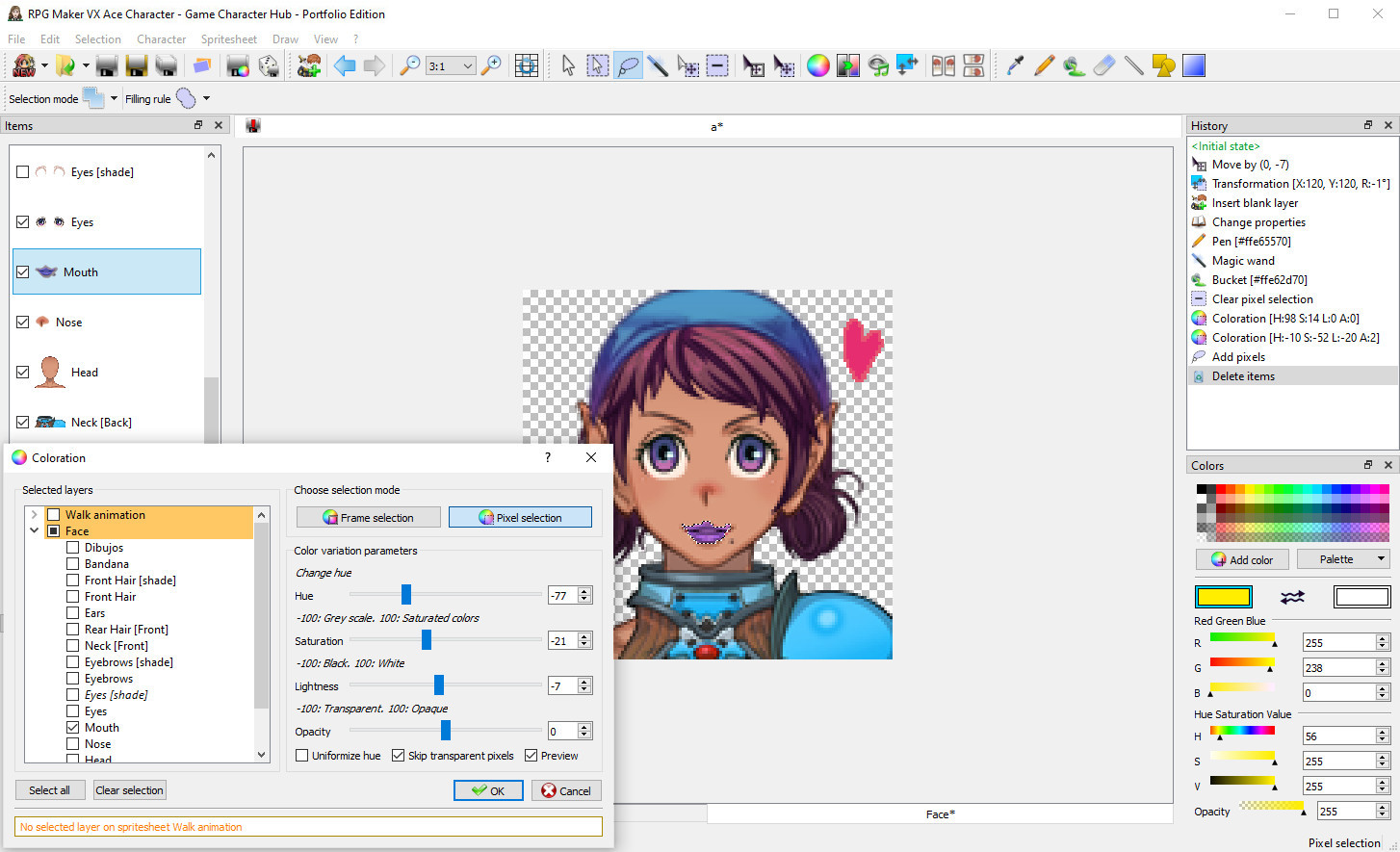Select the Pencil drawing tool
This screenshot has width=1400, height=852.
[x=1044, y=65]
